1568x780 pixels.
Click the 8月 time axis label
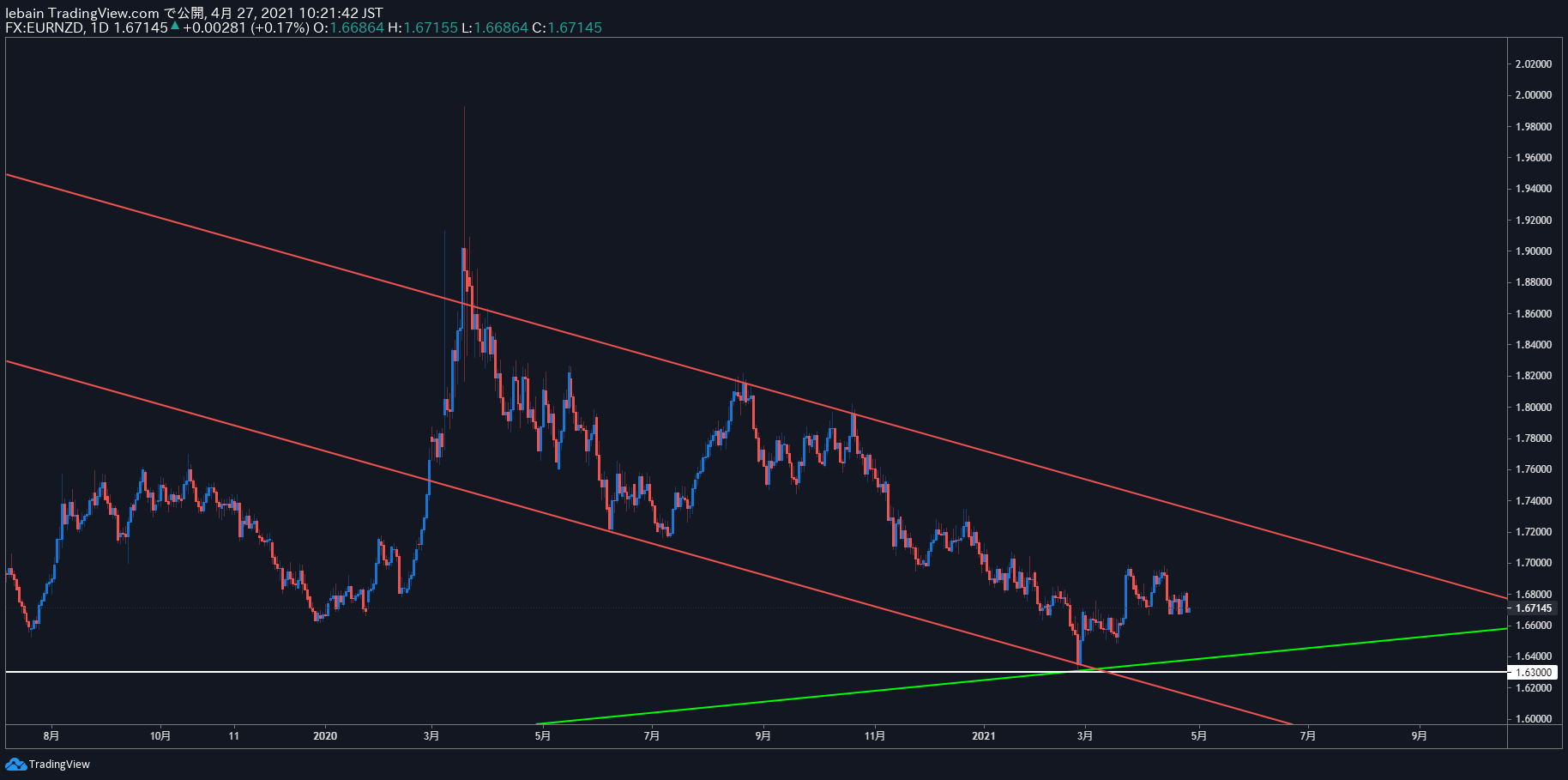coord(51,735)
